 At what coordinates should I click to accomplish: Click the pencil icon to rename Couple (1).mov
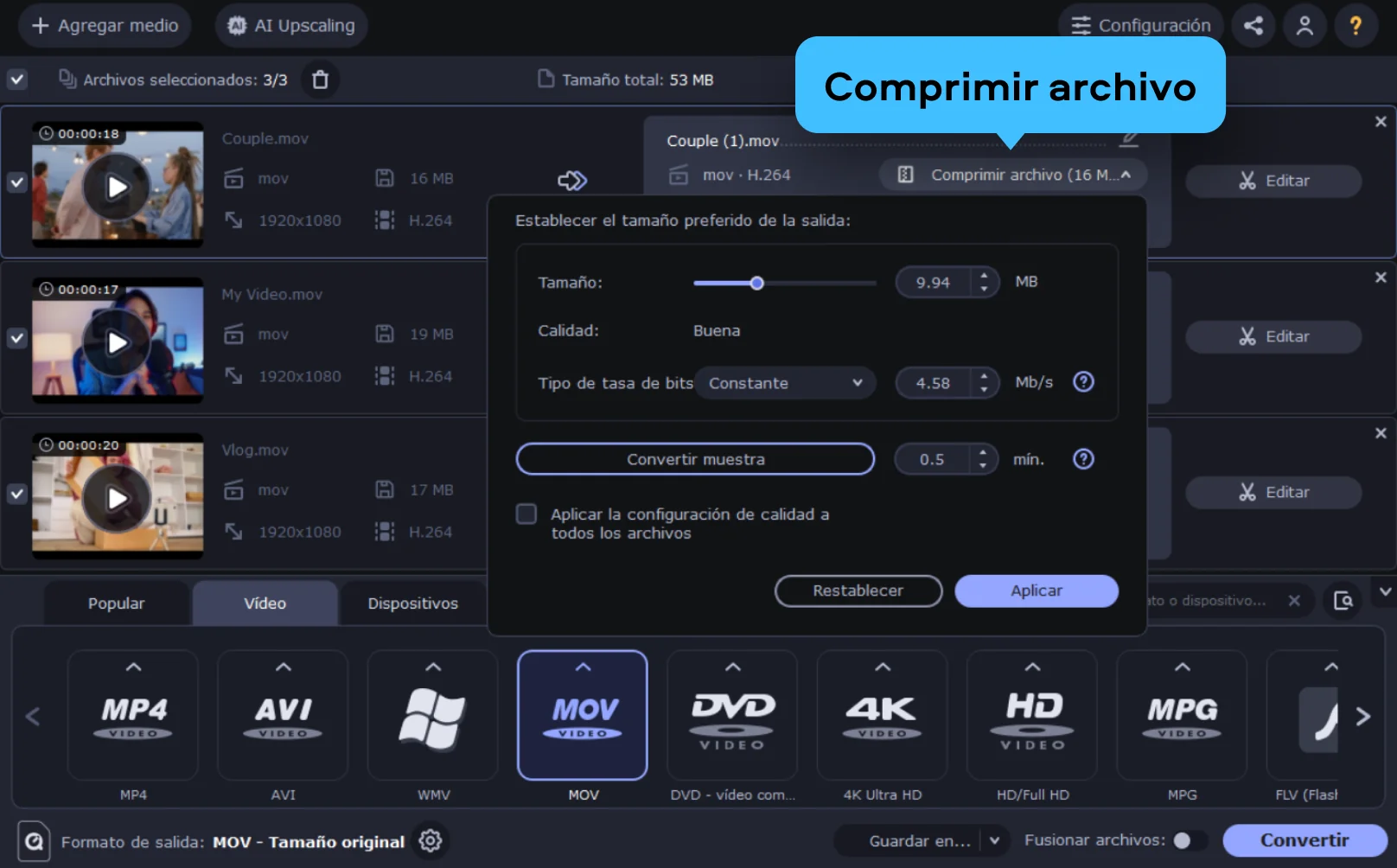coord(1129,138)
